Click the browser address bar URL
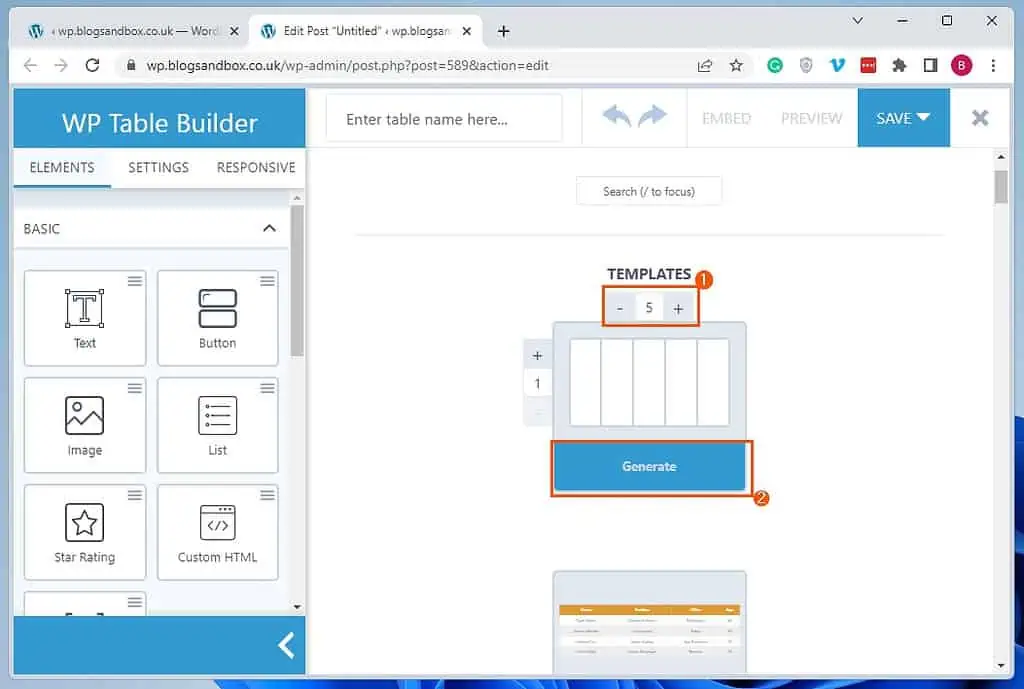1024x689 pixels. coord(347,65)
